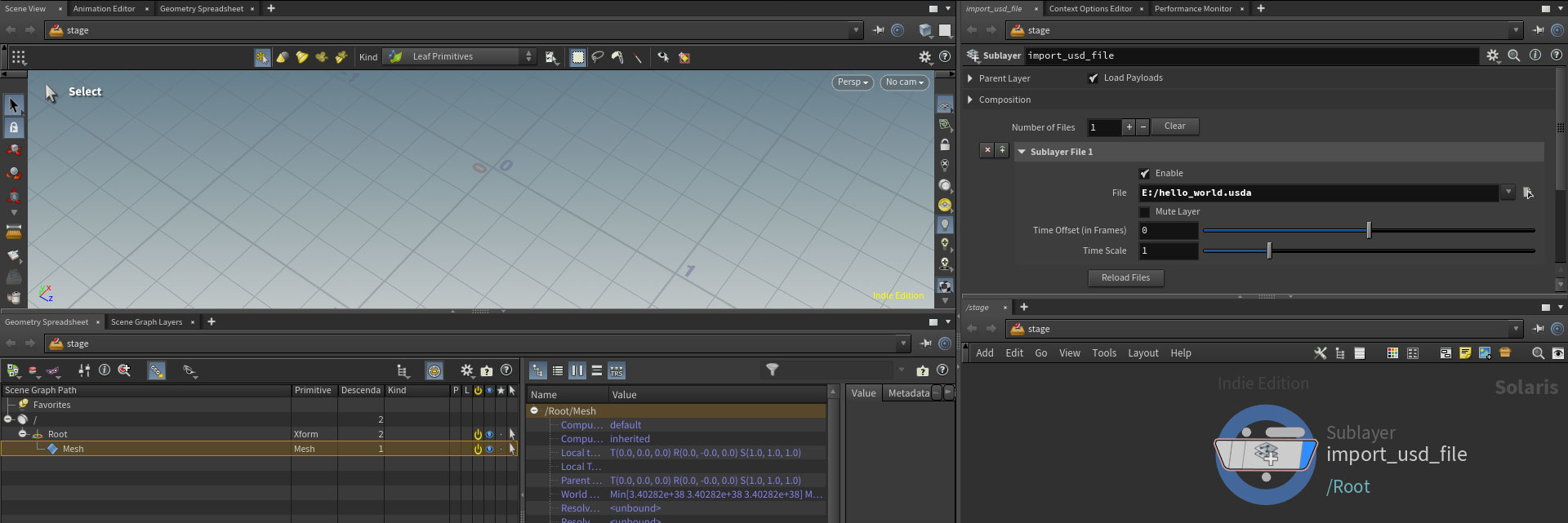Click the magnifier search icon in Sublayer parameters
This screenshot has height=523, width=1568.
1513,55
